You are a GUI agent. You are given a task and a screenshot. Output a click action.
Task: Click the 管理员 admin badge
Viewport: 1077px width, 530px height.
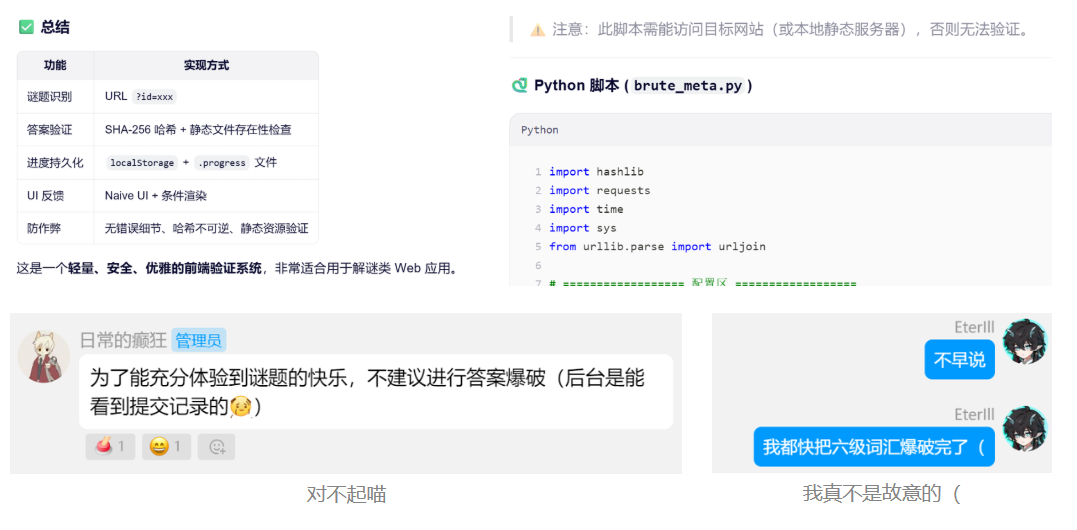tap(198, 340)
